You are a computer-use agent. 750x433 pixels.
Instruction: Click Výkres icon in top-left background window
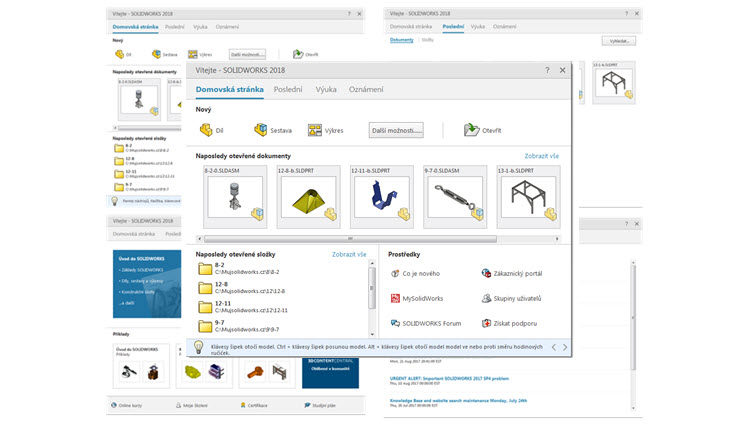pos(192,55)
